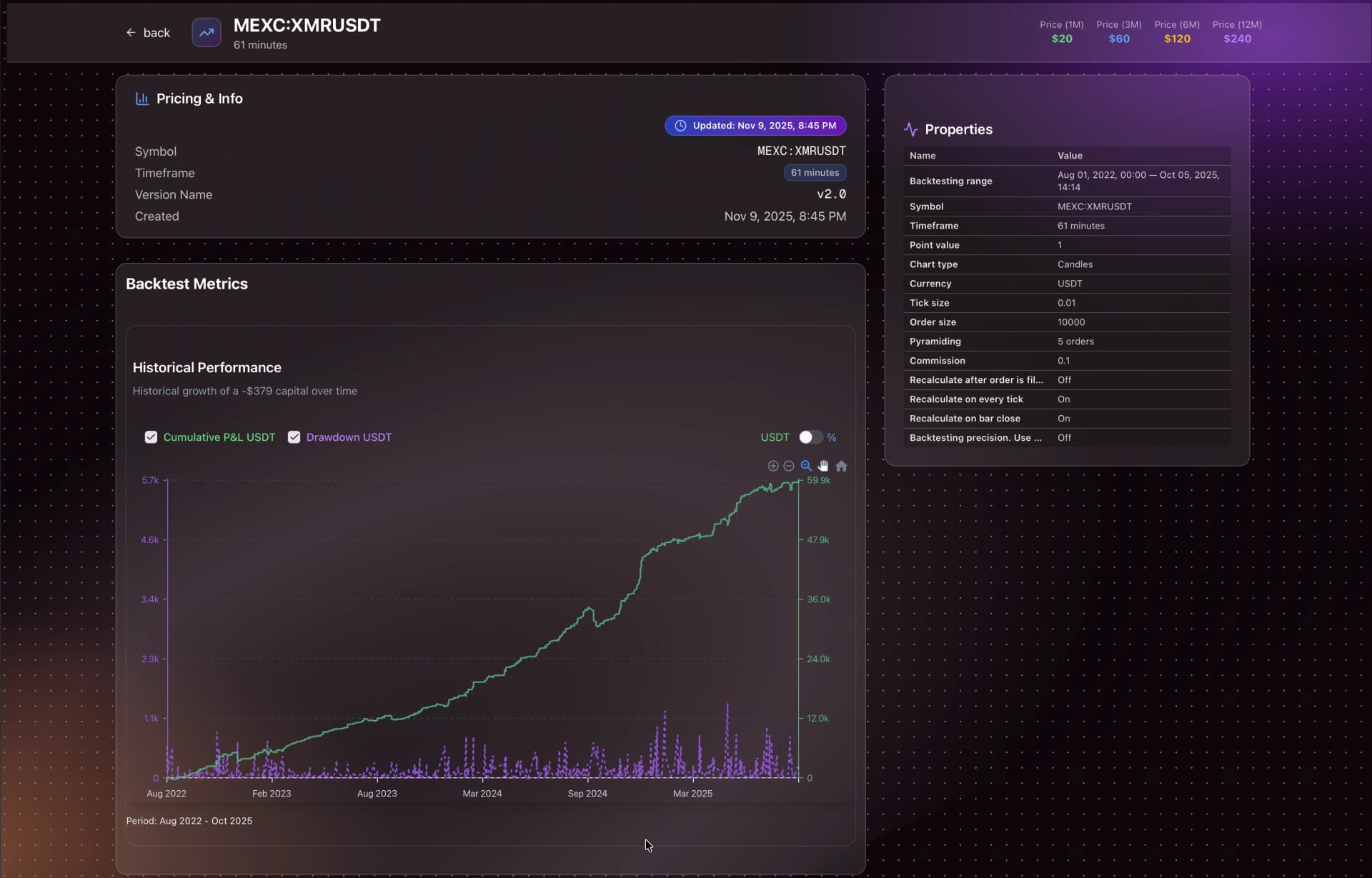Open the 61 minutes timeframe selector
The width and height of the screenshot is (1372, 878).
coord(815,172)
